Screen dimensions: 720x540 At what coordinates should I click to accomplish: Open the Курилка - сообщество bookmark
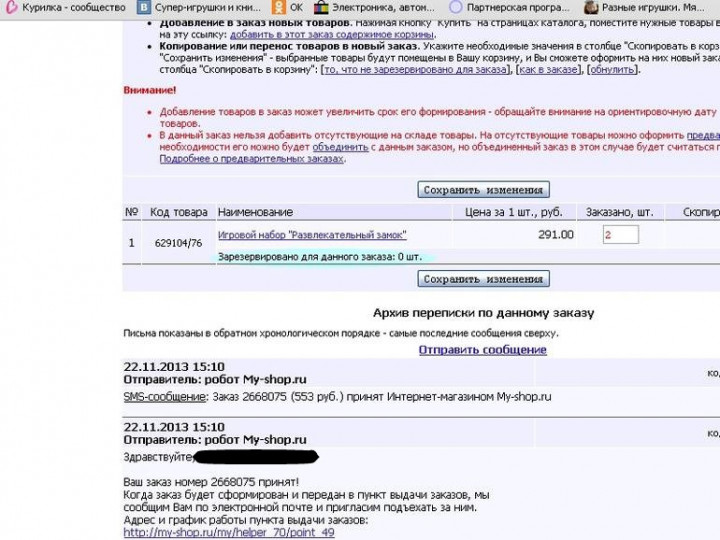(x=66, y=7)
